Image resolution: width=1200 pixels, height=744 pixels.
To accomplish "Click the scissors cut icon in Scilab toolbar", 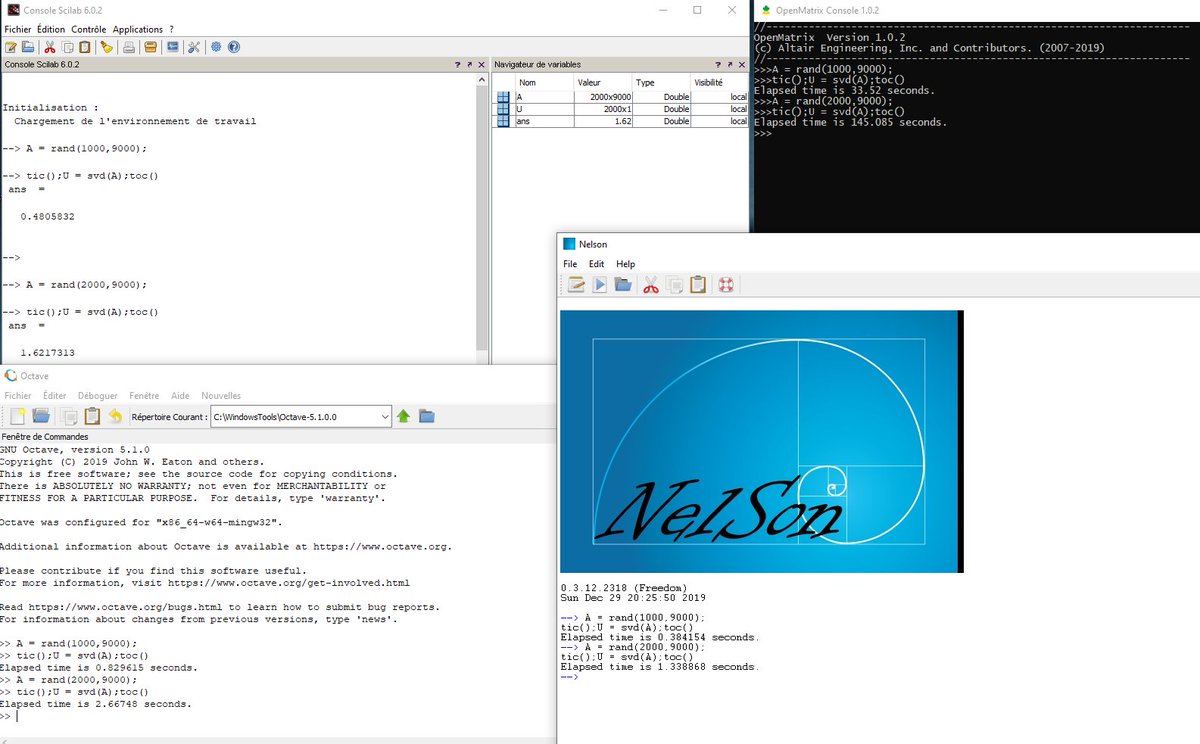I will coord(50,47).
